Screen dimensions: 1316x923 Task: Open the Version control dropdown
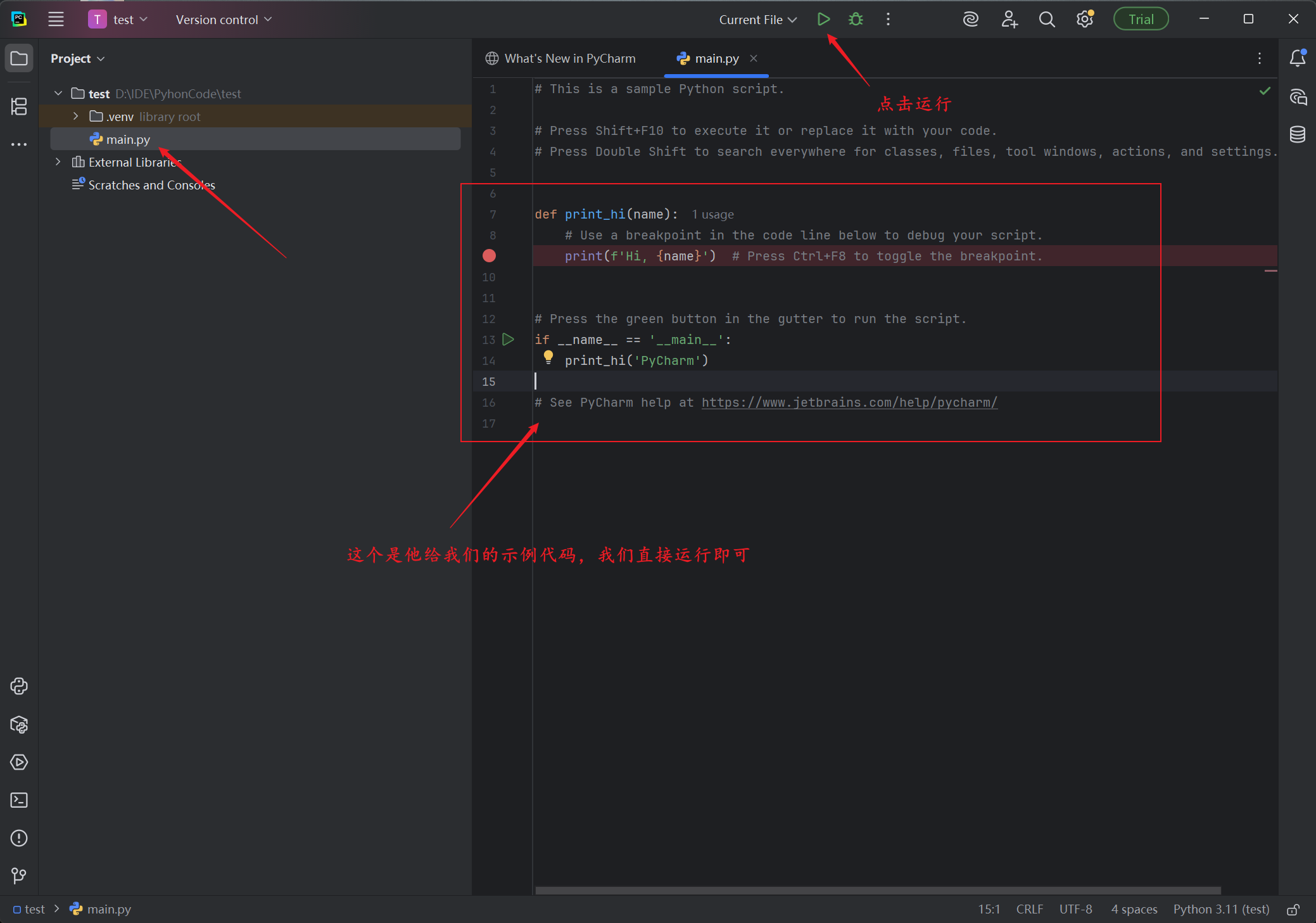[x=223, y=20]
